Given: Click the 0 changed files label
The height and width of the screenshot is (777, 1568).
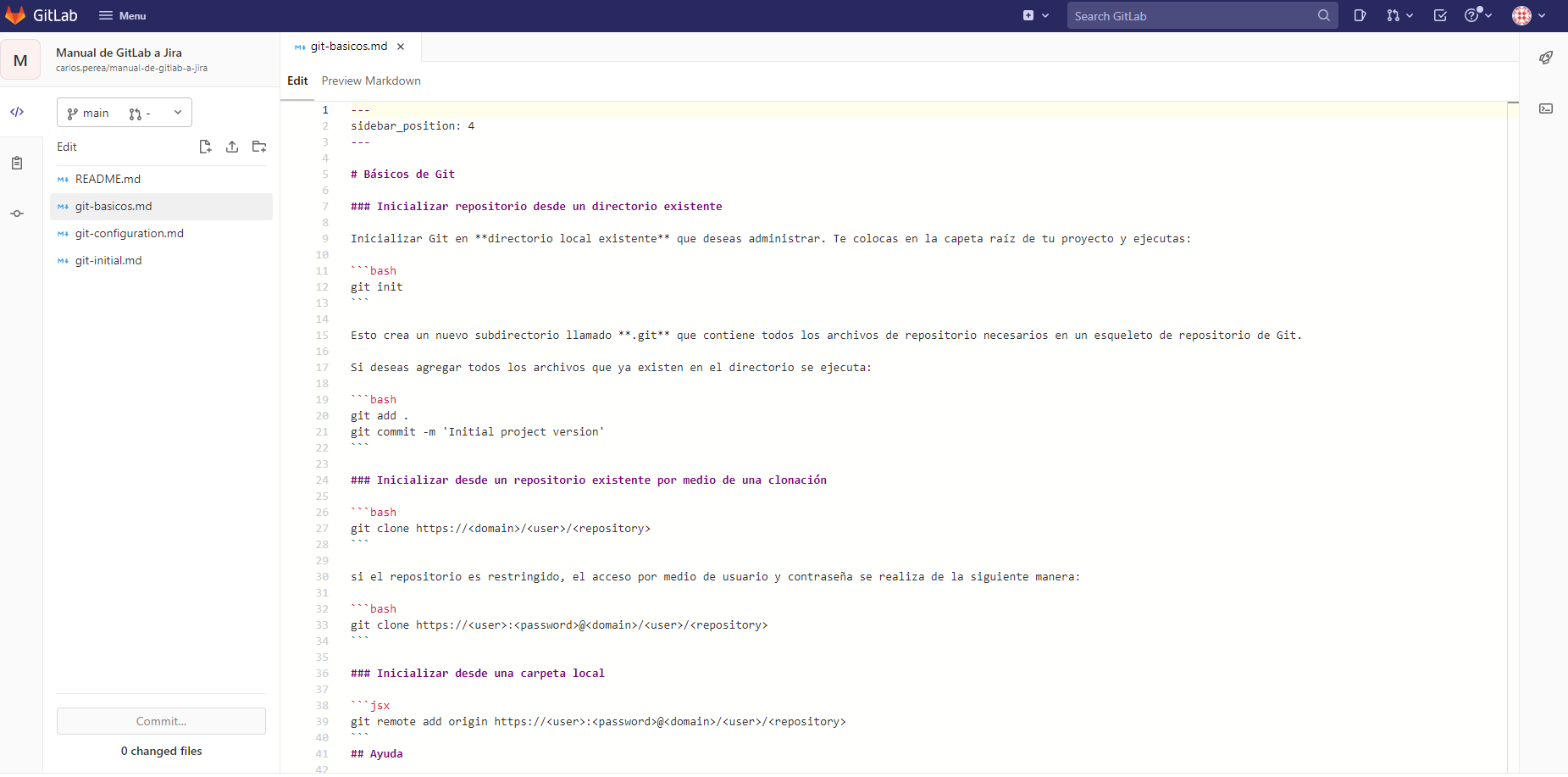Looking at the screenshot, I should click(161, 751).
